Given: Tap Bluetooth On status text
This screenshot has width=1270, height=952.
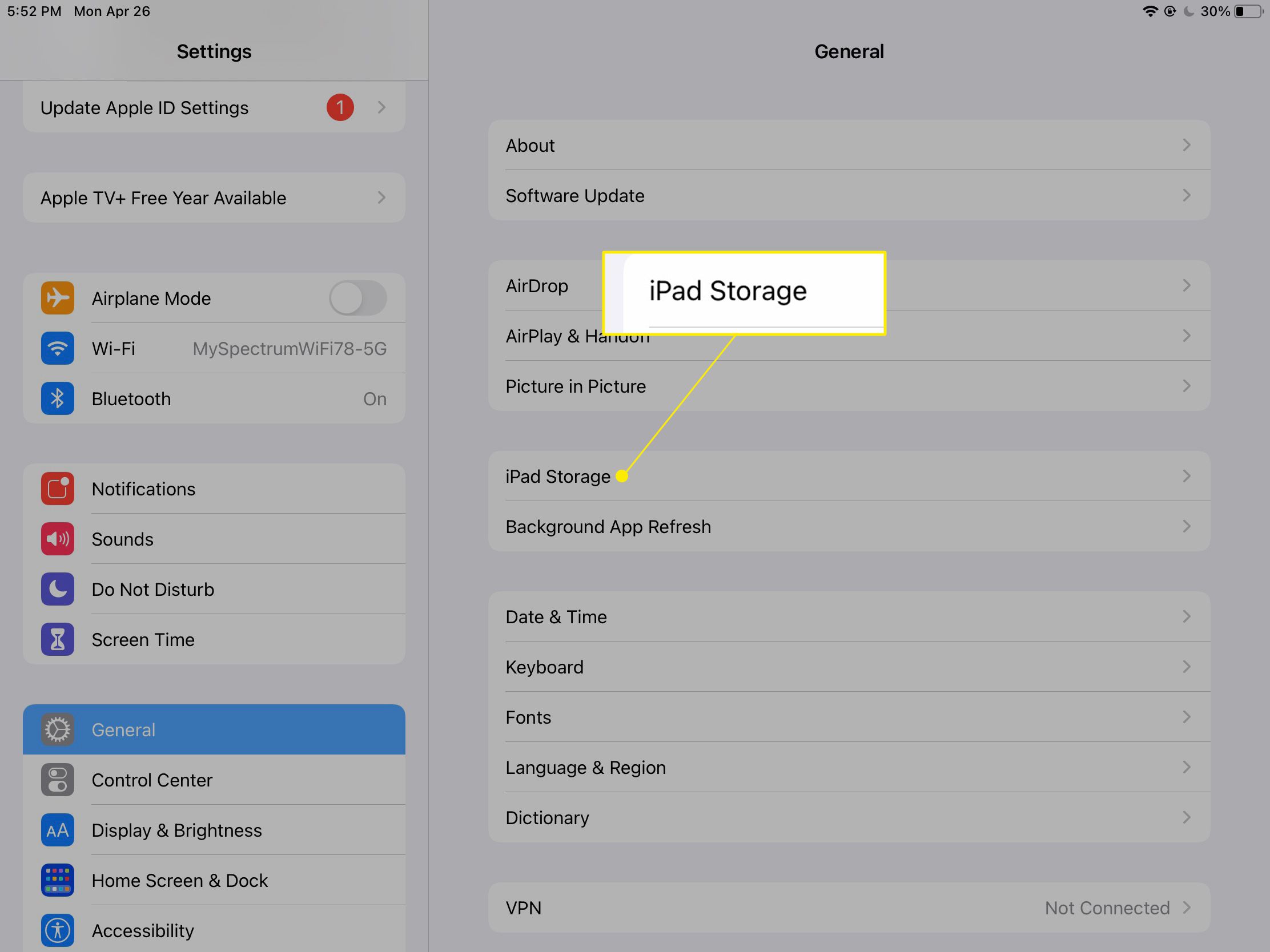Looking at the screenshot, I should point(375,399).
